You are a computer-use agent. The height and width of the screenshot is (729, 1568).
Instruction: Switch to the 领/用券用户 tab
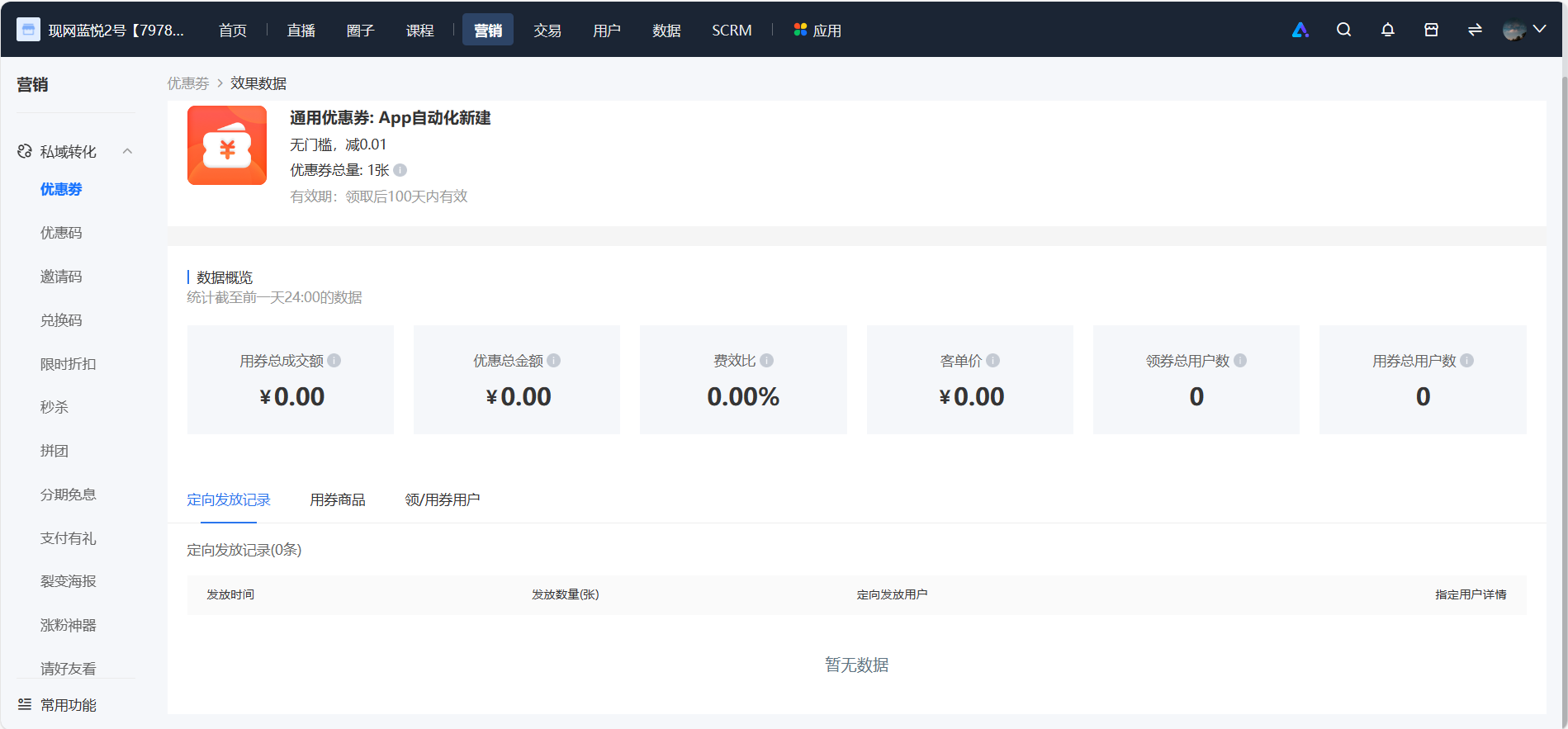coord(443,499)
